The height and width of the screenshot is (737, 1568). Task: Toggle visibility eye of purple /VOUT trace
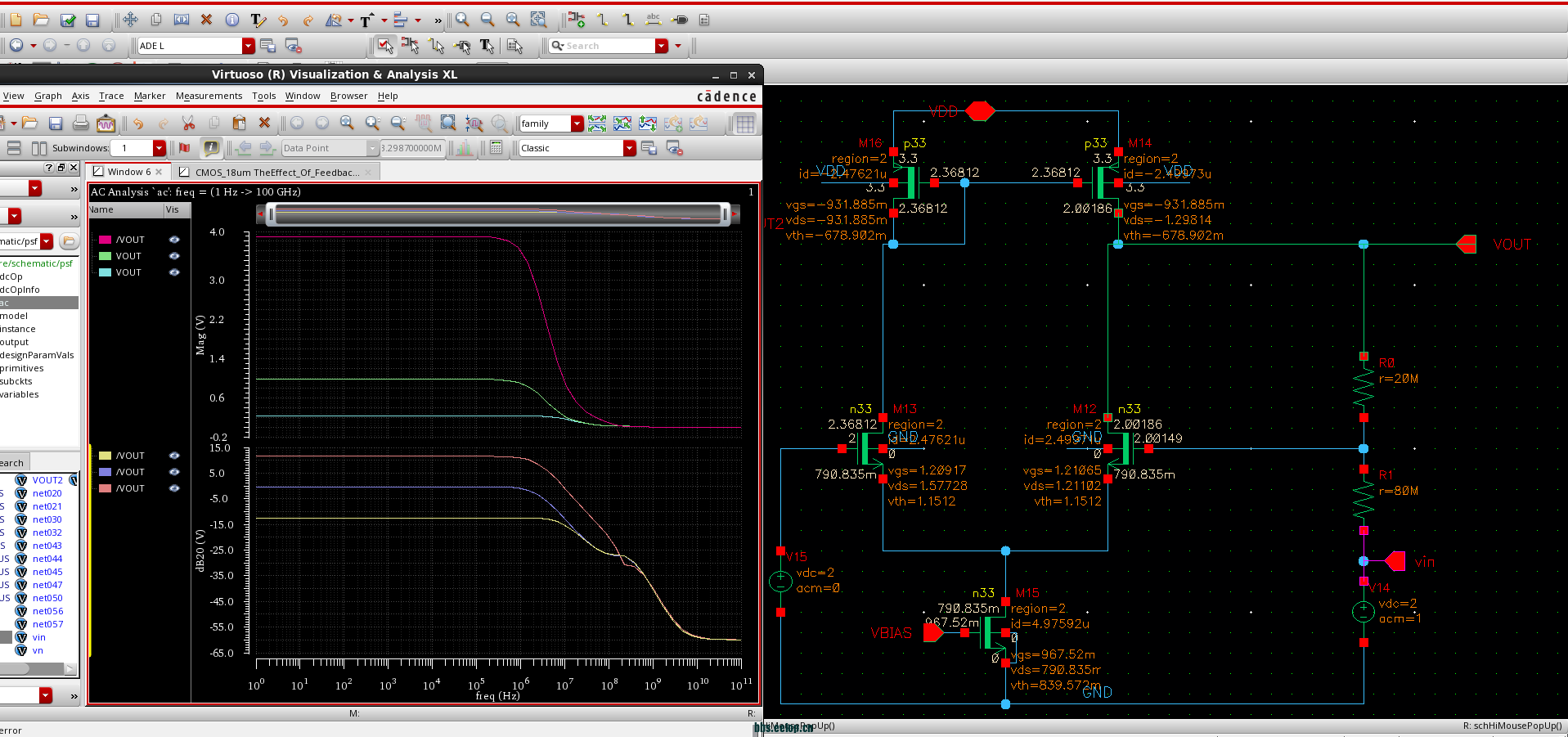174,472
